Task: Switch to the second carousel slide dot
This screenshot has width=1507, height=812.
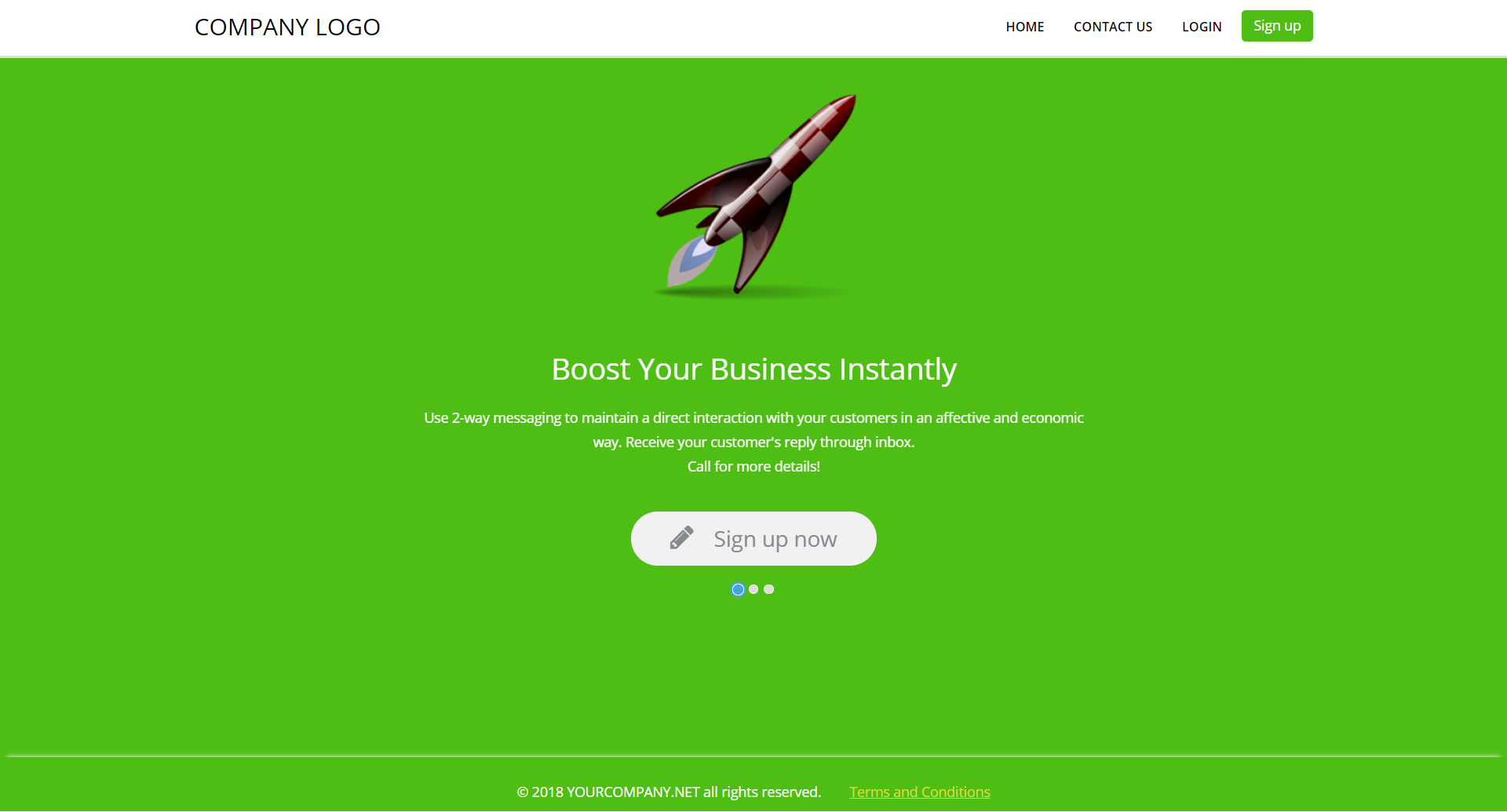Action: 753,589
